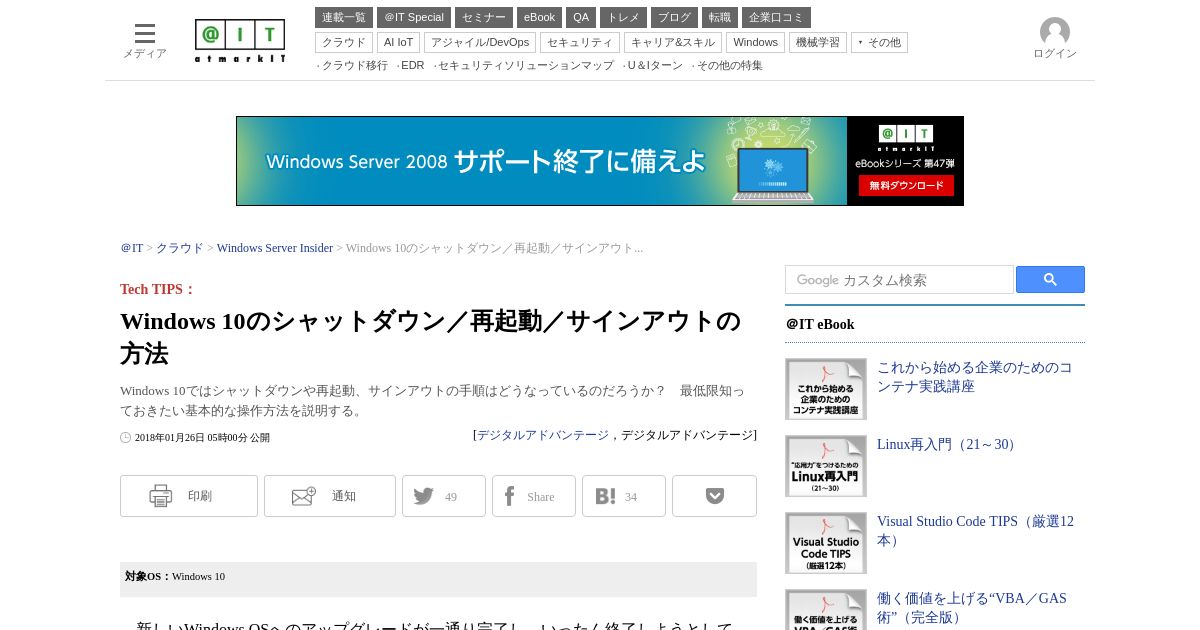Click the printer 印刷 button
Screen dimensions: 1200x630
pos(189,496)
